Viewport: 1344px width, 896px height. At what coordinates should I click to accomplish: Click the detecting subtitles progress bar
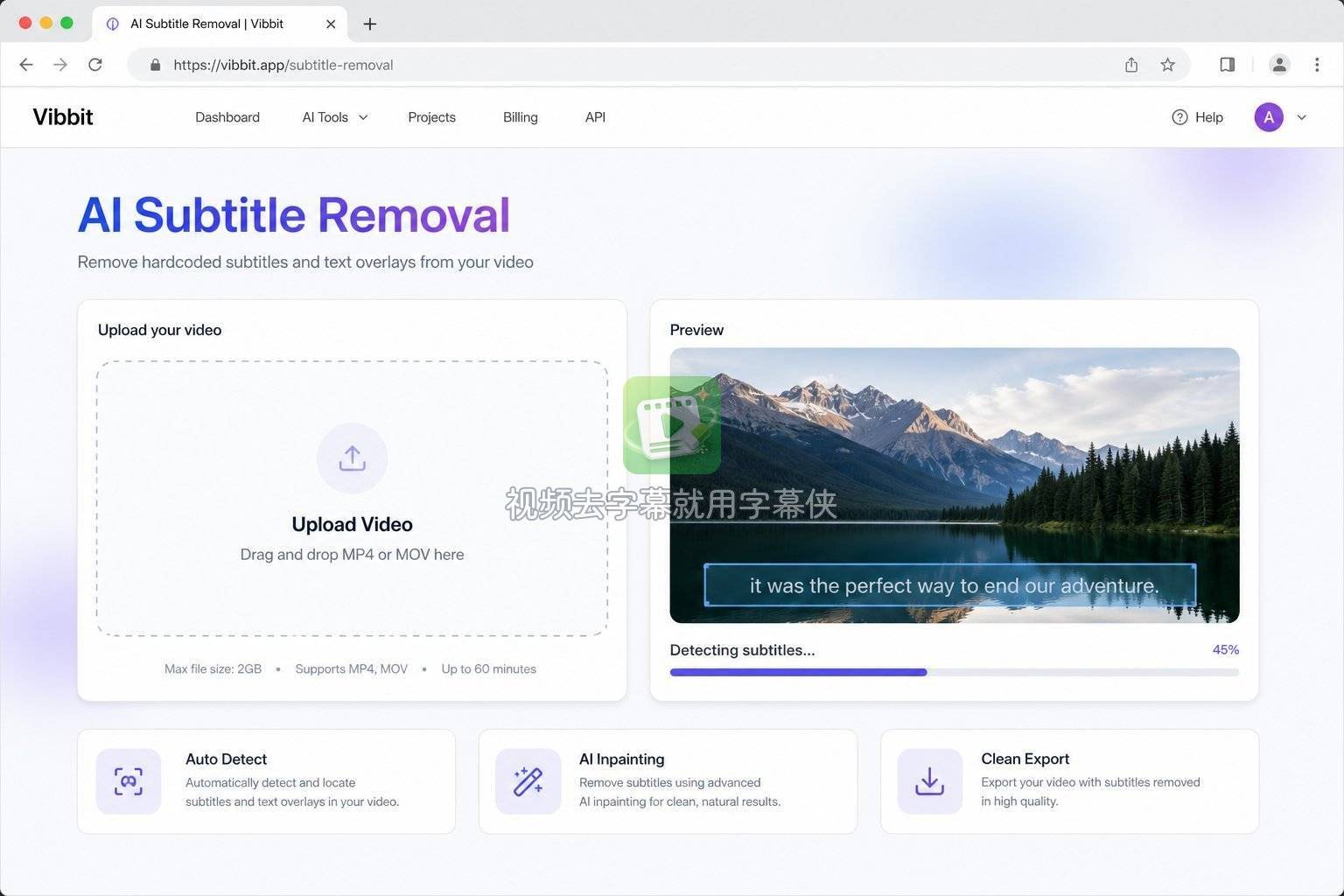(x=955, y=672)
